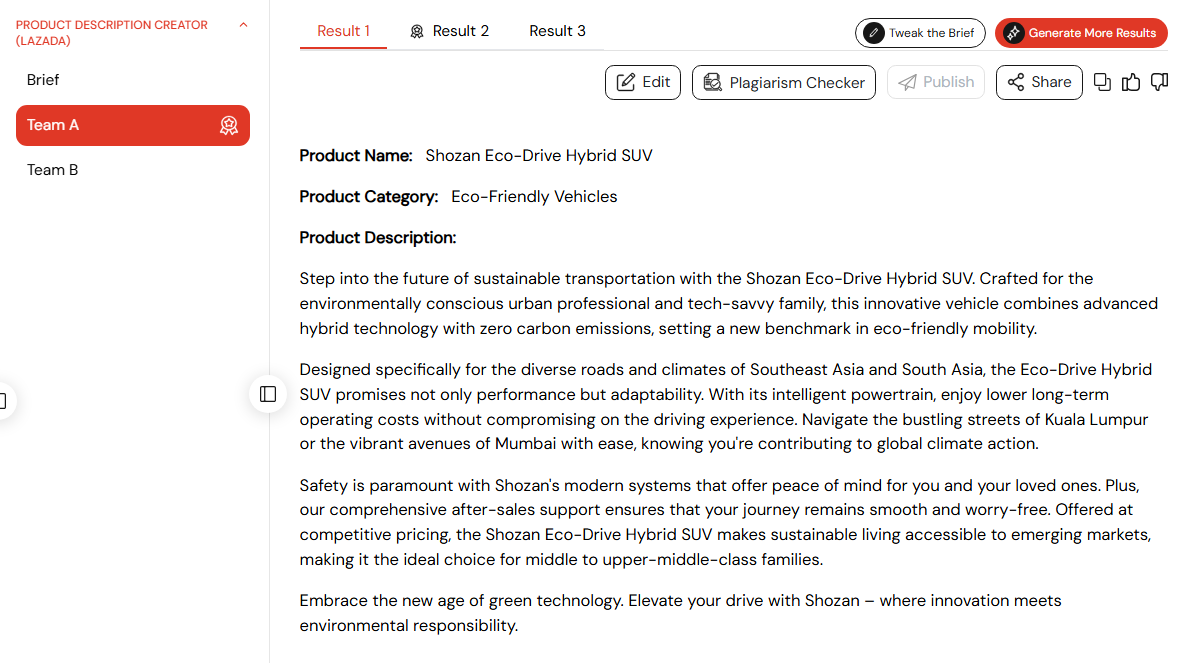Click the sparkle icon in Generate More Results
Screen dimensions: 1198x663
[x=1013, y=33]
